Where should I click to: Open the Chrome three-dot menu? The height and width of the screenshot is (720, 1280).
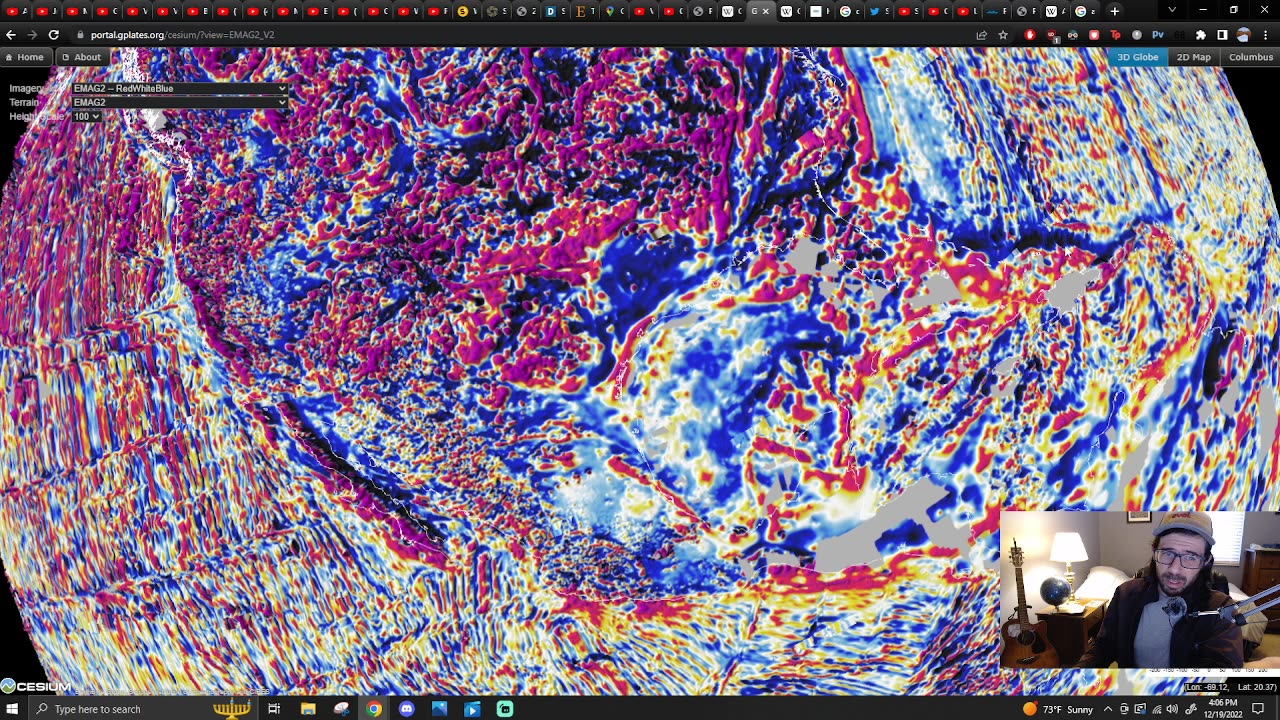[1264, 35]
